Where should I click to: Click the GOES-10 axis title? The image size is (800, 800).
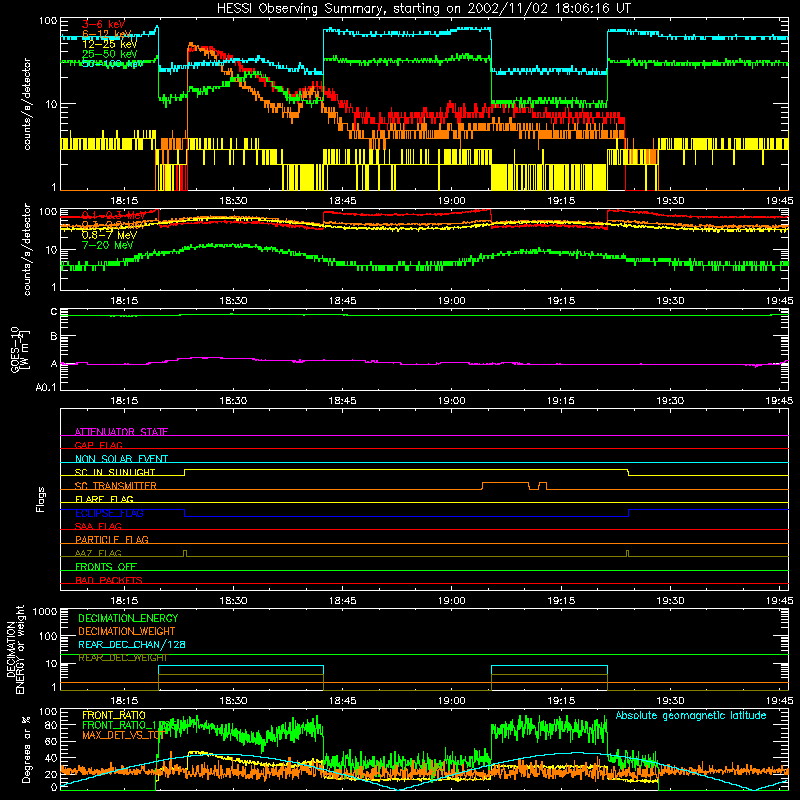[19, 349]
